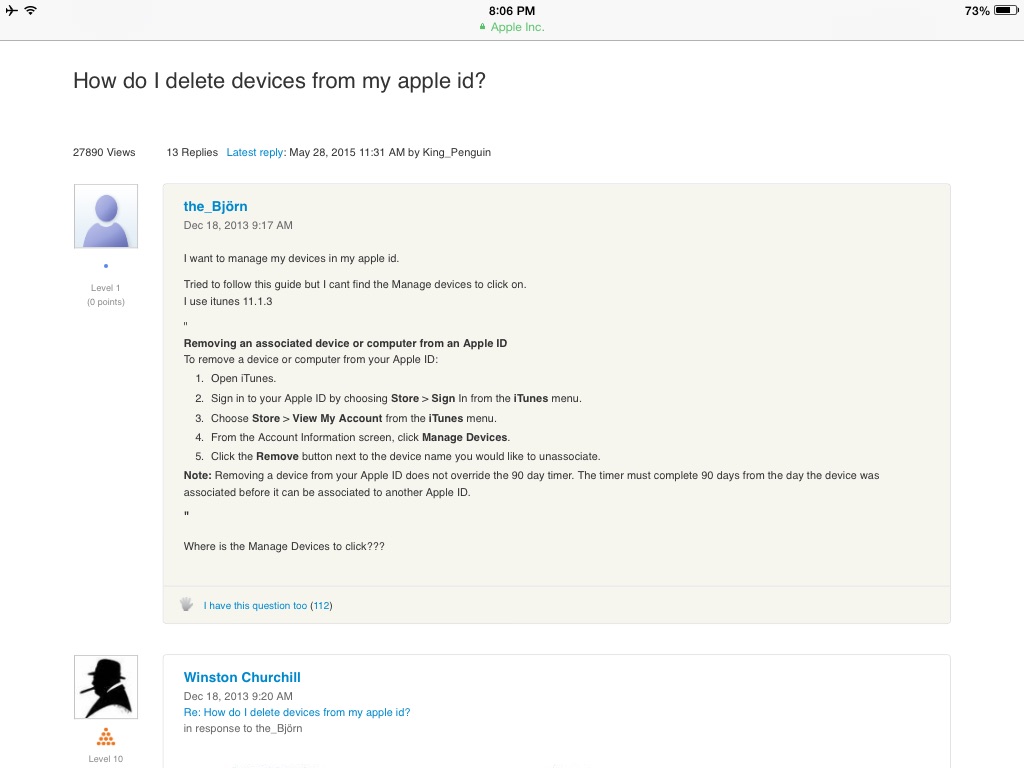Click the thread title heading

(x=279, y=81)
